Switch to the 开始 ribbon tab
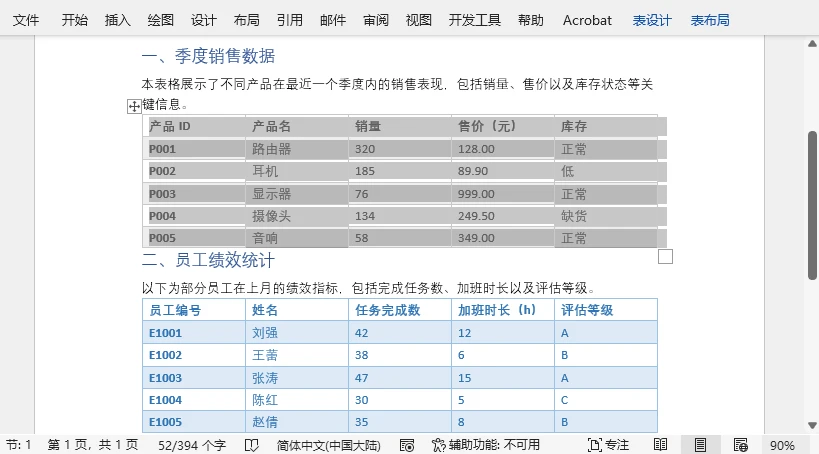Image resolution: width=819 pixels, height=454 pixels. 75,20
